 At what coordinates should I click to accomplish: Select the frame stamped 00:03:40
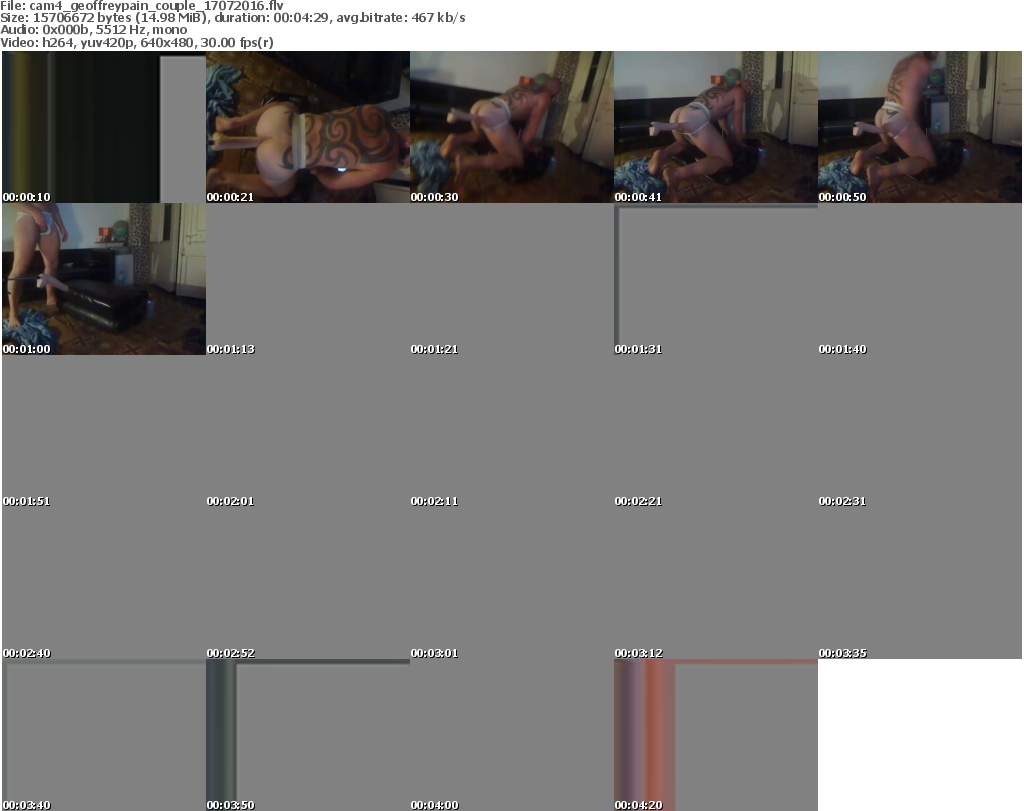click(104, 735)
